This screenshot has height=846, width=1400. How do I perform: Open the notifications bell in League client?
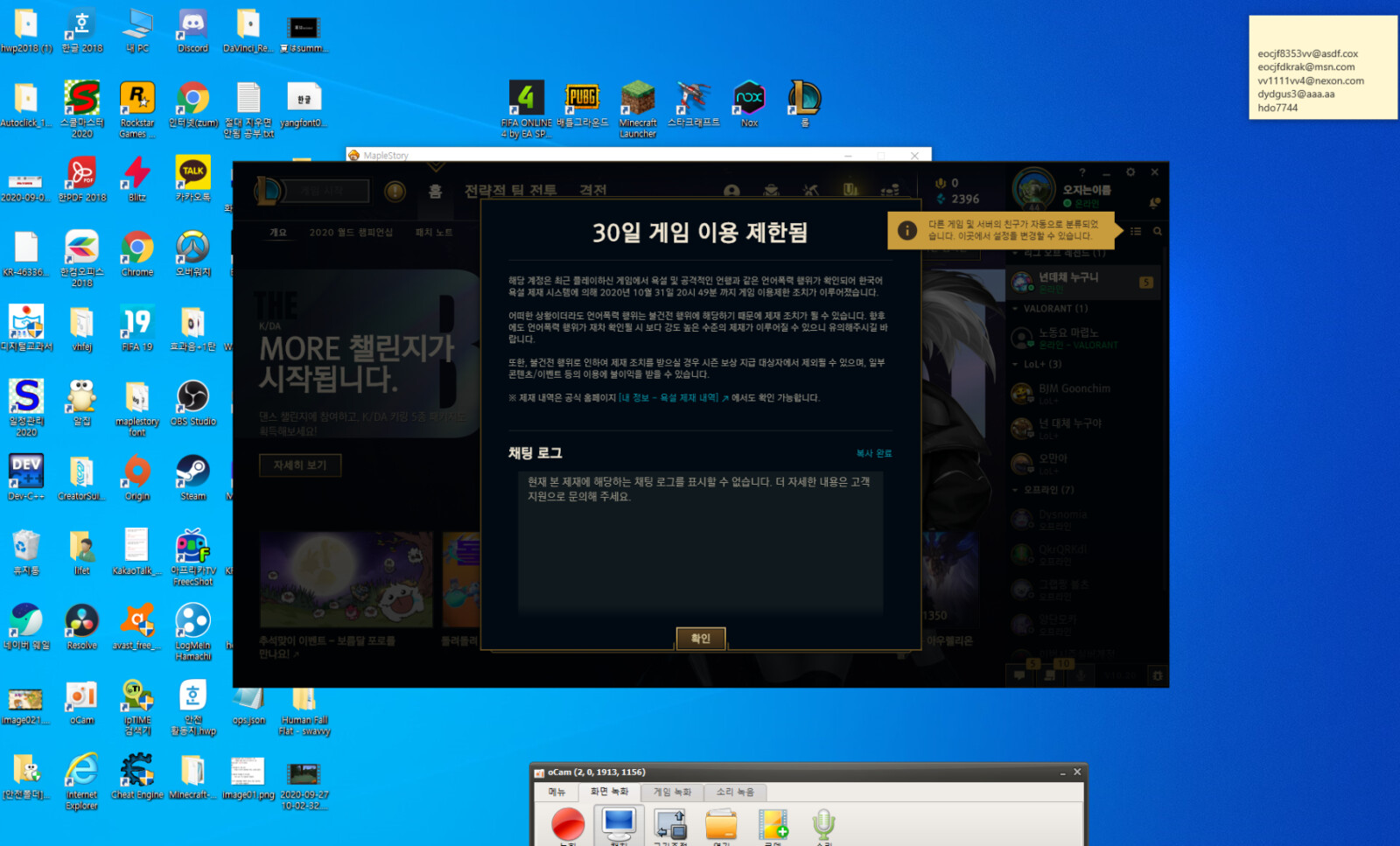coord(1154,202)
